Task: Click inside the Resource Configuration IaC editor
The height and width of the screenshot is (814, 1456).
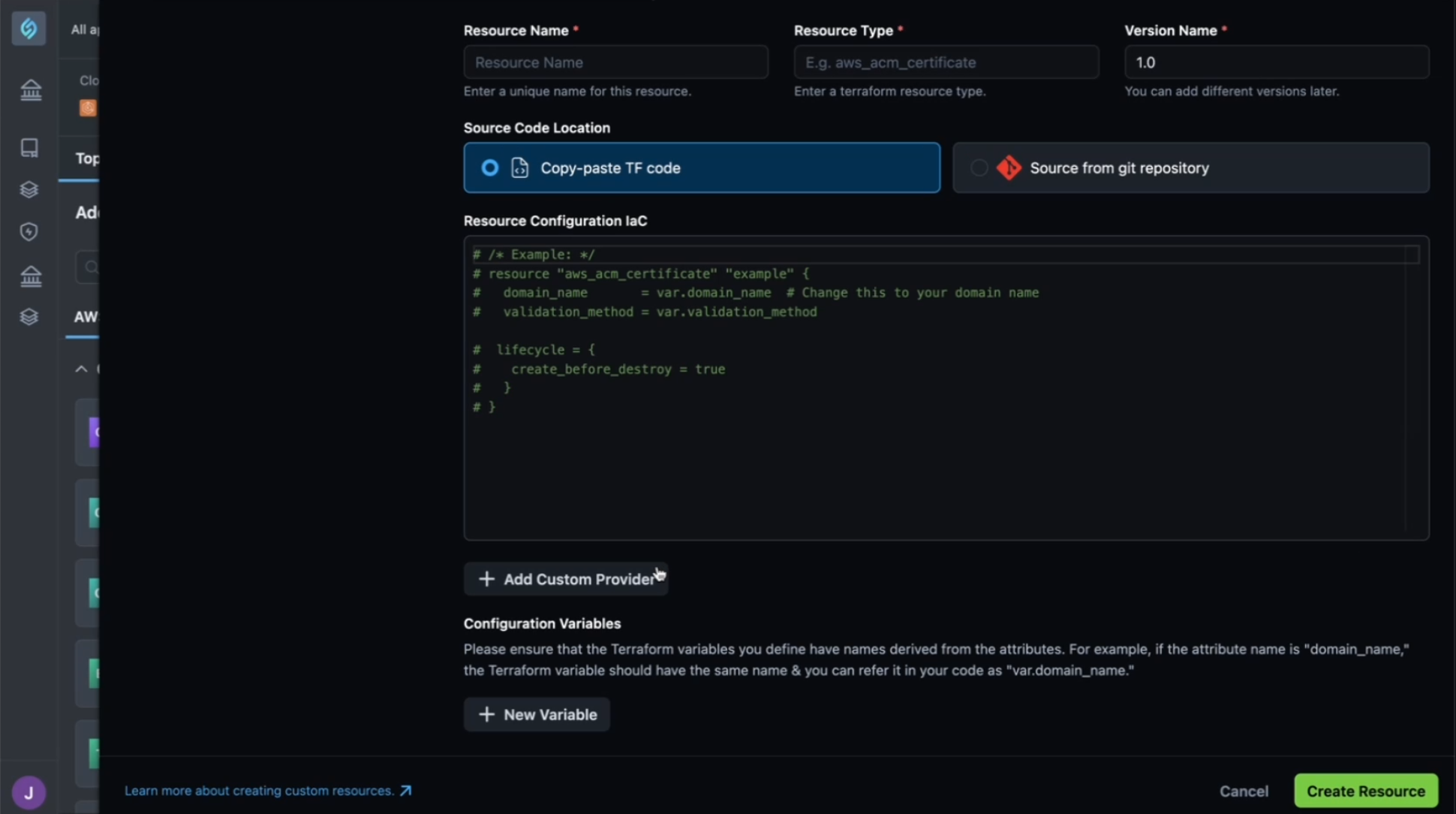Action: (946, 388)
